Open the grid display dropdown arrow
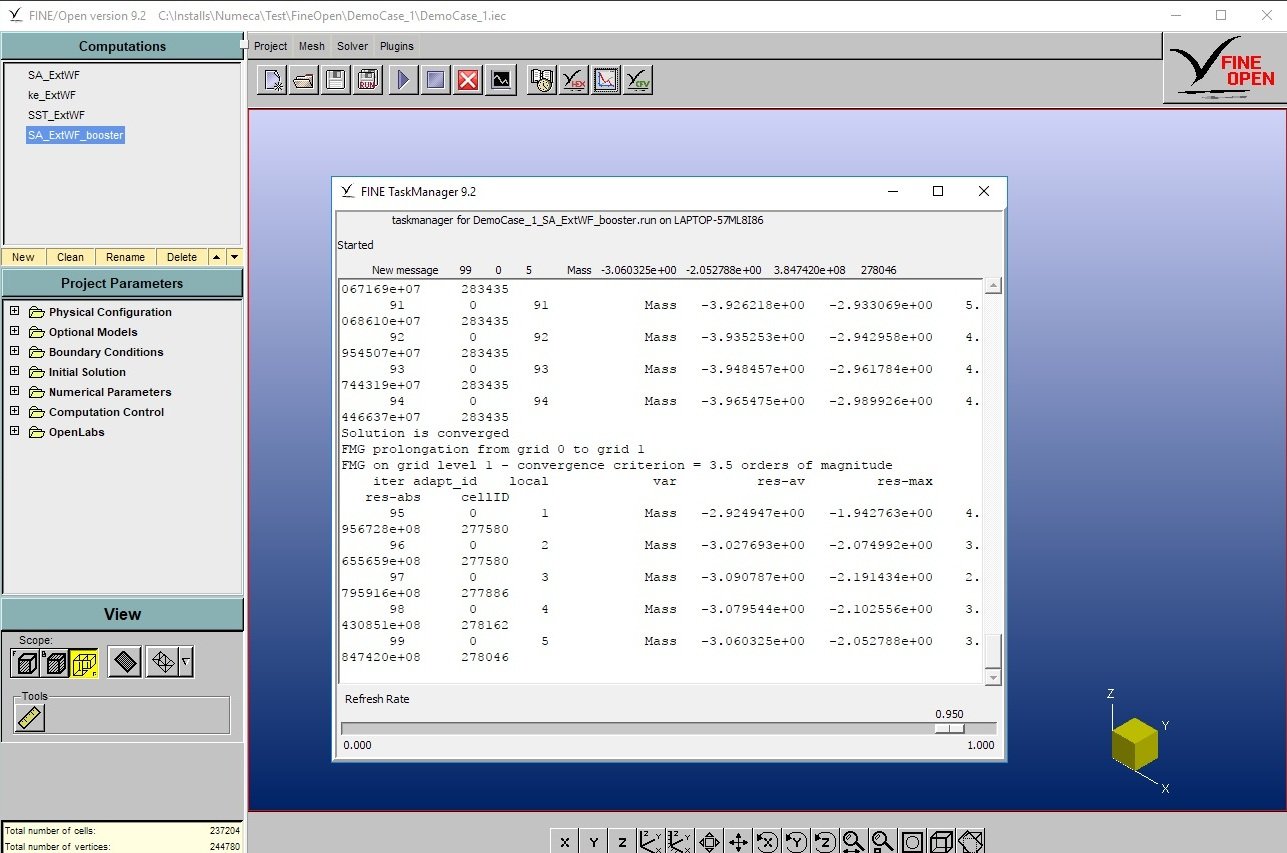Viewport: 1287px width, 853px height. pos(186,662)
